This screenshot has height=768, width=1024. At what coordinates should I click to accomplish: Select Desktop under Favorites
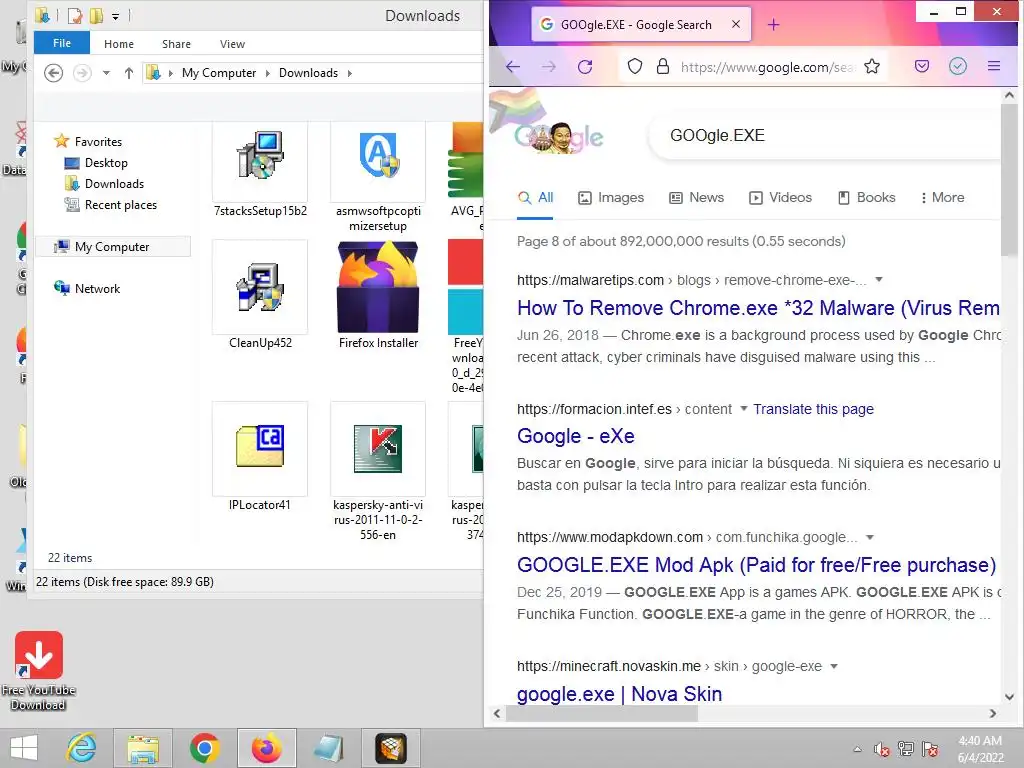106,163
